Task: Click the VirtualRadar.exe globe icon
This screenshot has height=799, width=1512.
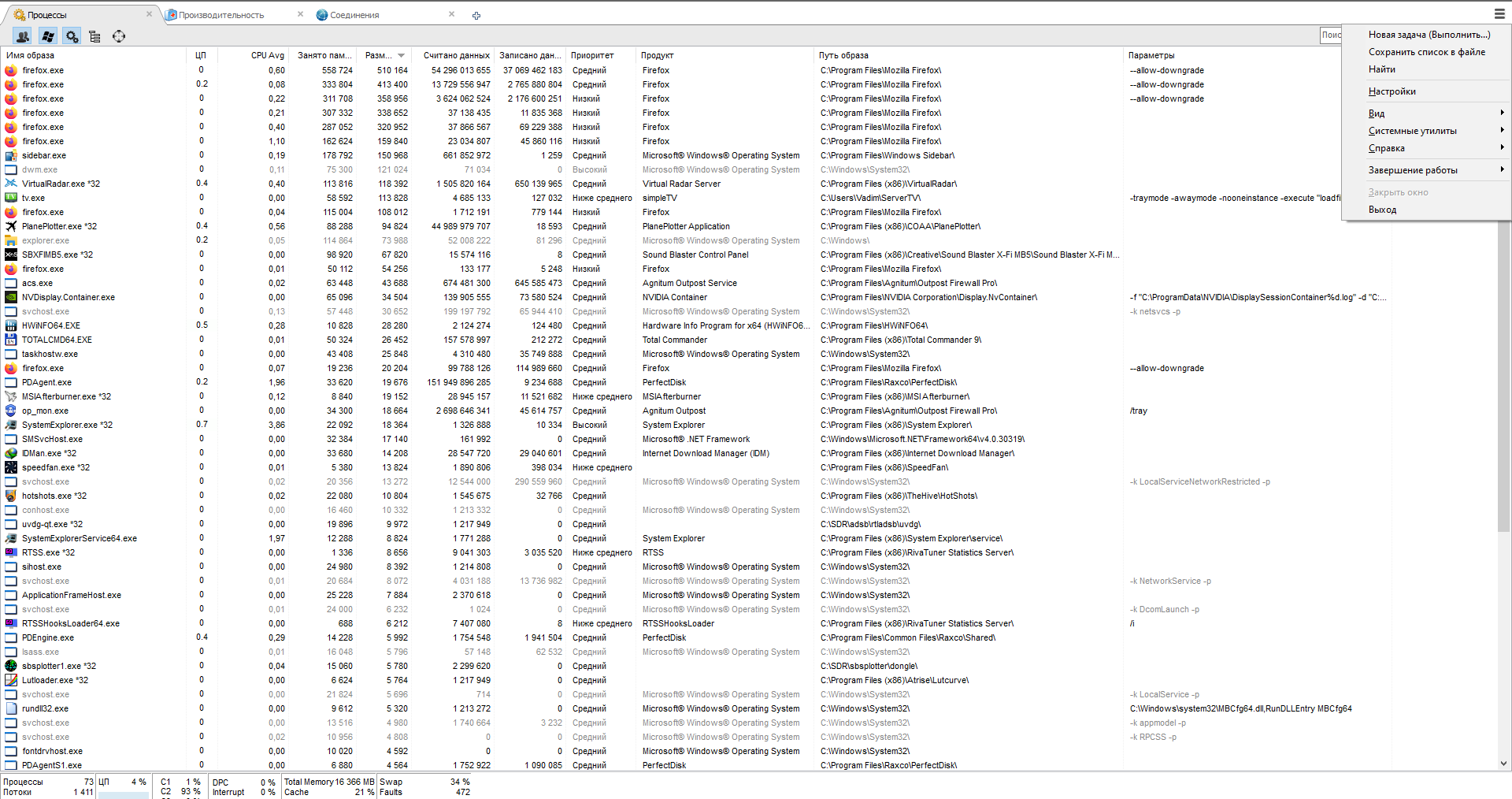Action: pos(11,184)
